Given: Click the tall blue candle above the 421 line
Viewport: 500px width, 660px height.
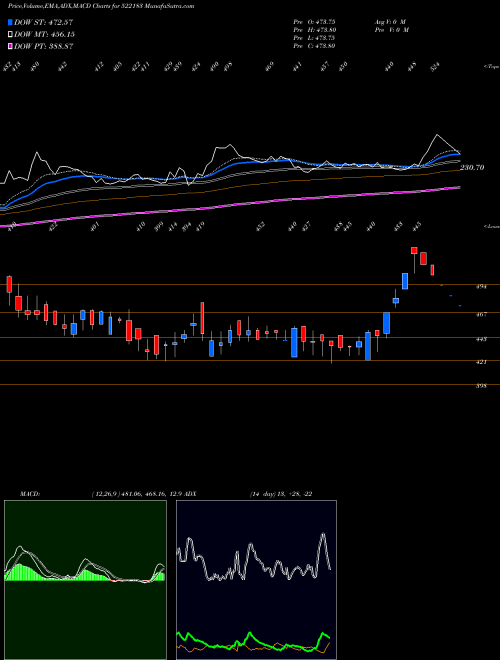Looking at the screenshot, I should pos(368,346).
